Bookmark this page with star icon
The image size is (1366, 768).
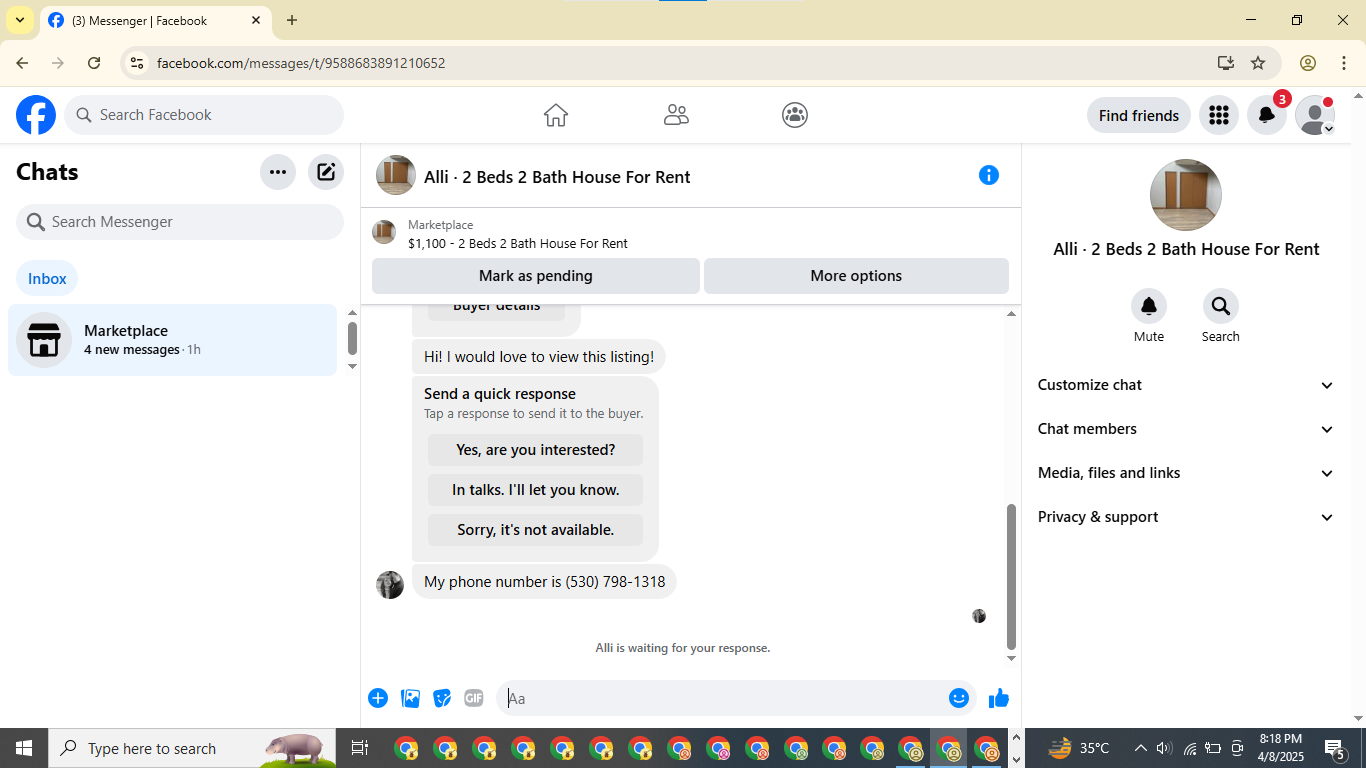[1258, 63]
